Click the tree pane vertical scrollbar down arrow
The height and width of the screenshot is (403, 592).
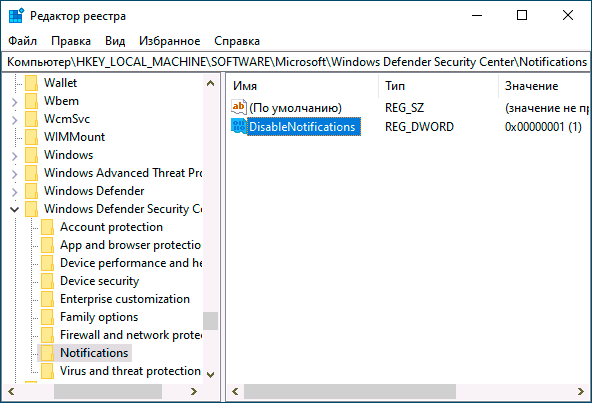(x=211, y=374)
